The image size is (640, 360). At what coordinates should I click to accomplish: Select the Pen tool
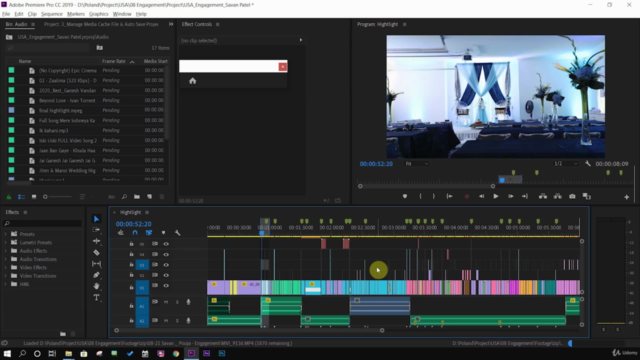(96, 275)
